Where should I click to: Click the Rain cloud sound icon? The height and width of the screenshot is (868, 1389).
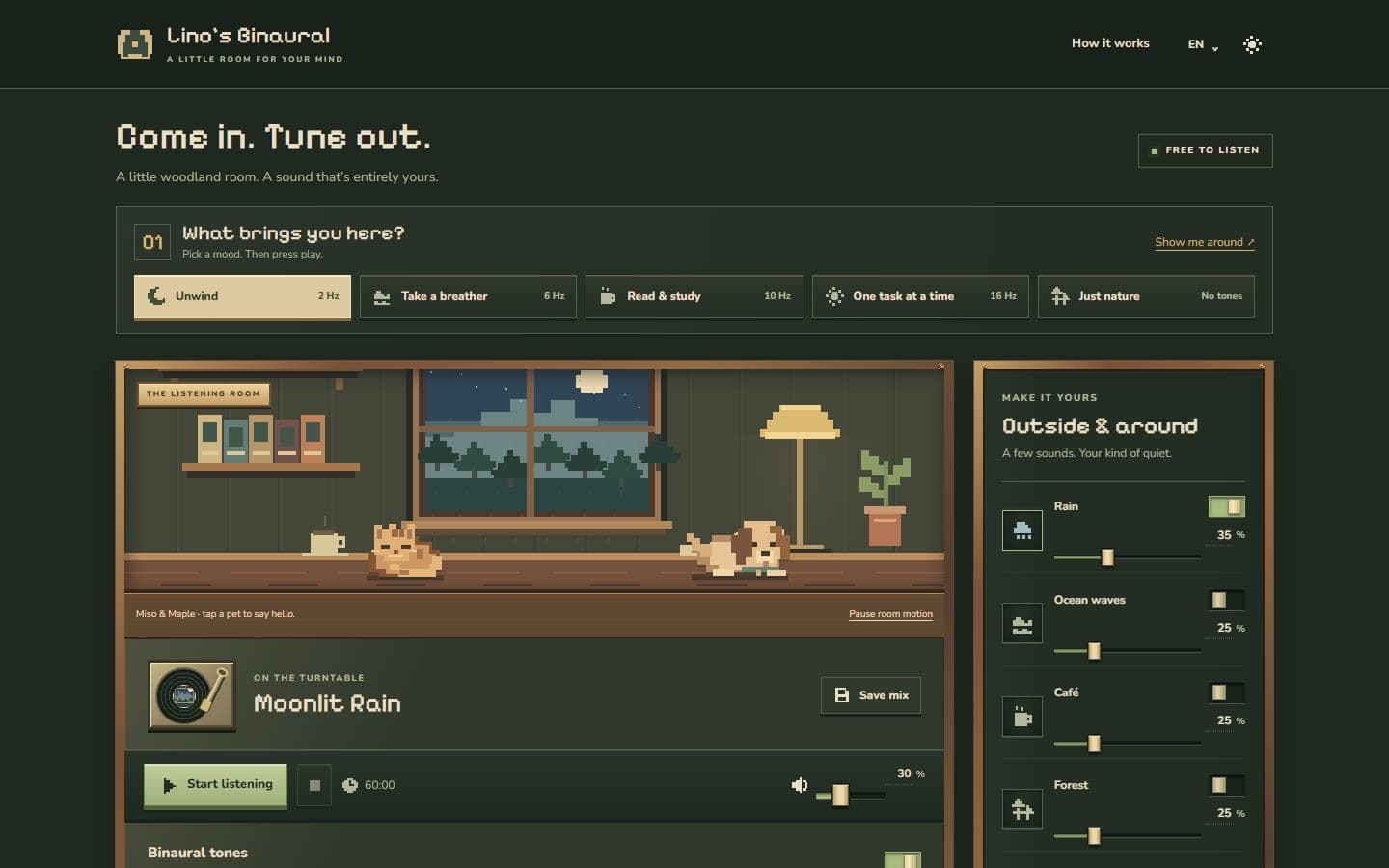1022,530
